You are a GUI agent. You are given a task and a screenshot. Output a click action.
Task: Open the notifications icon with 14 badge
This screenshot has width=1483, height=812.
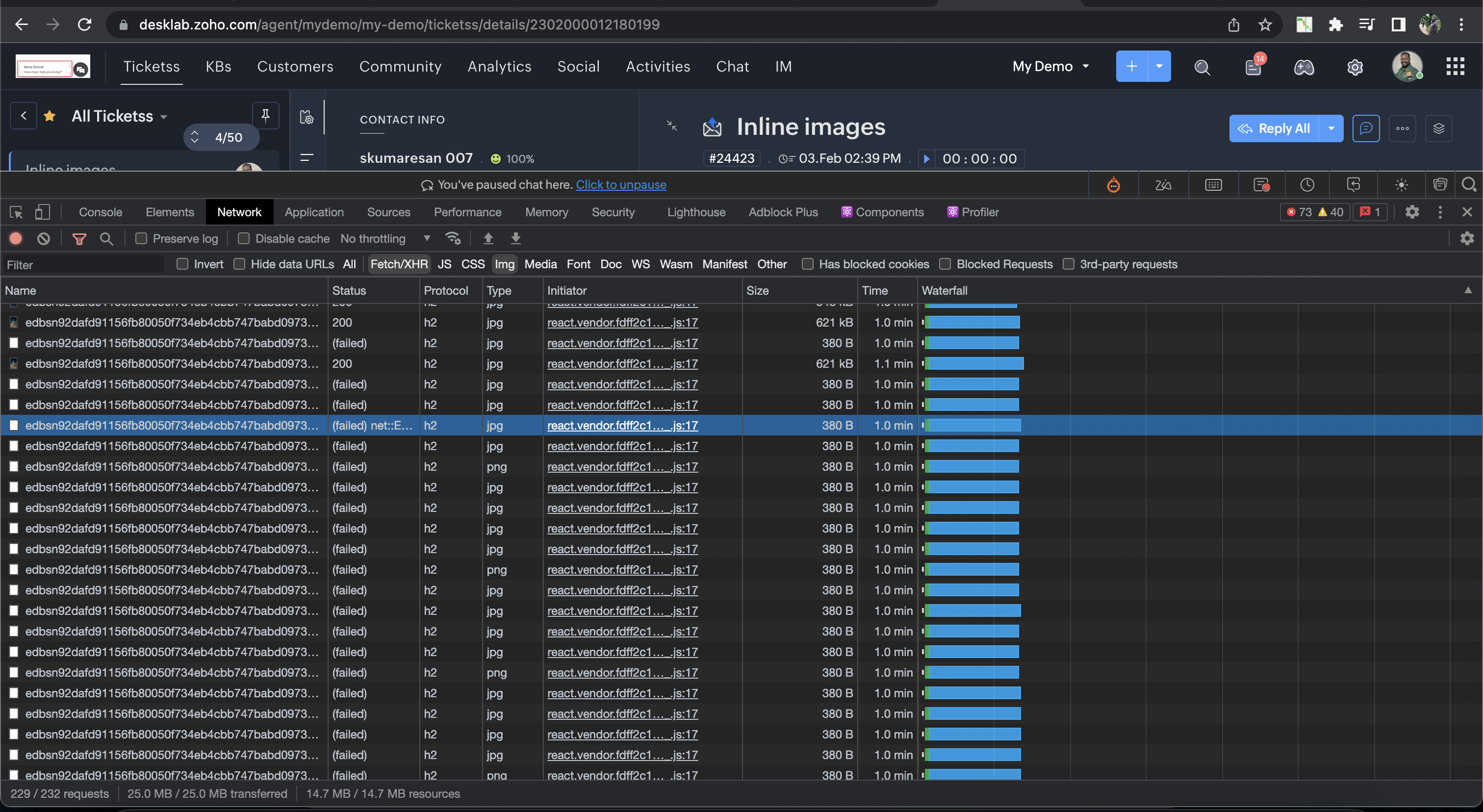tap(1253, 67)
